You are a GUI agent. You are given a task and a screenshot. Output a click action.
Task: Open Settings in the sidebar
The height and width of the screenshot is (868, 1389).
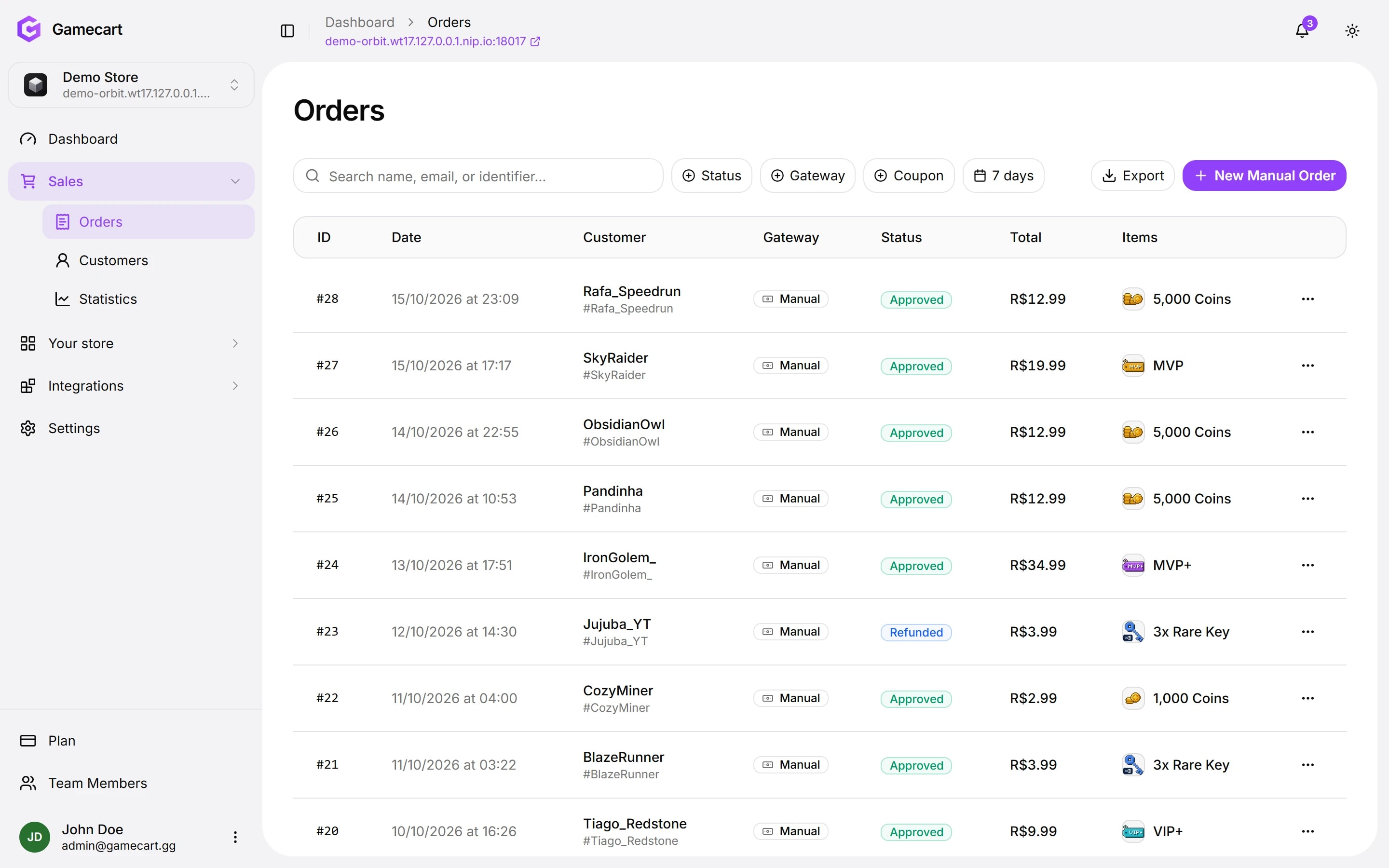coord(131,428)
